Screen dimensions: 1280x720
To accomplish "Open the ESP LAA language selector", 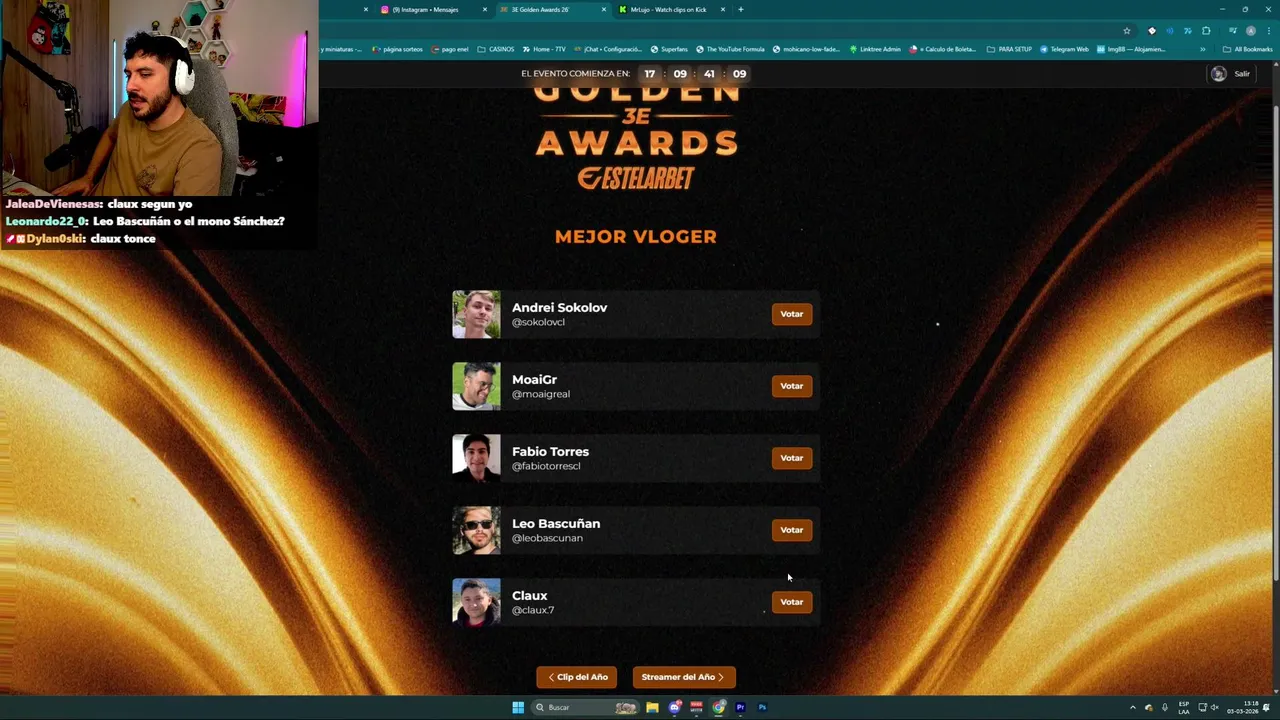I will tap(1184, 707).
